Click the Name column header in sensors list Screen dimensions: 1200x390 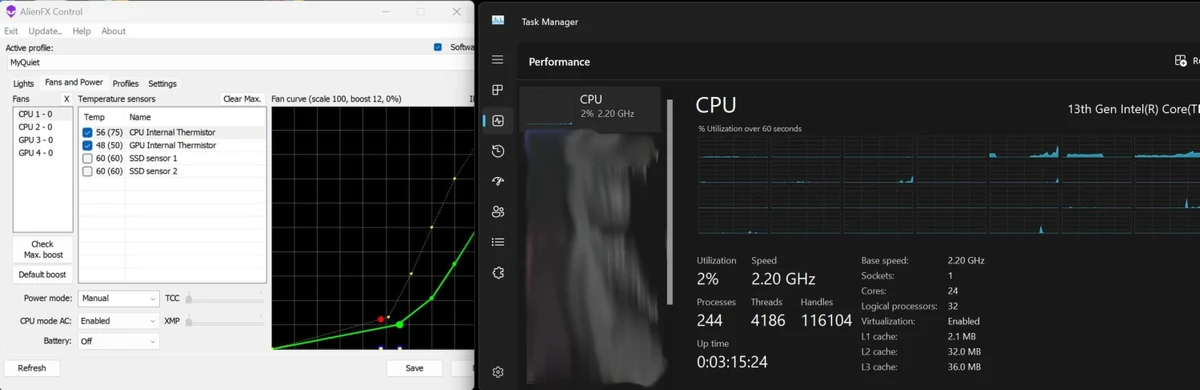tap(196, 117)
